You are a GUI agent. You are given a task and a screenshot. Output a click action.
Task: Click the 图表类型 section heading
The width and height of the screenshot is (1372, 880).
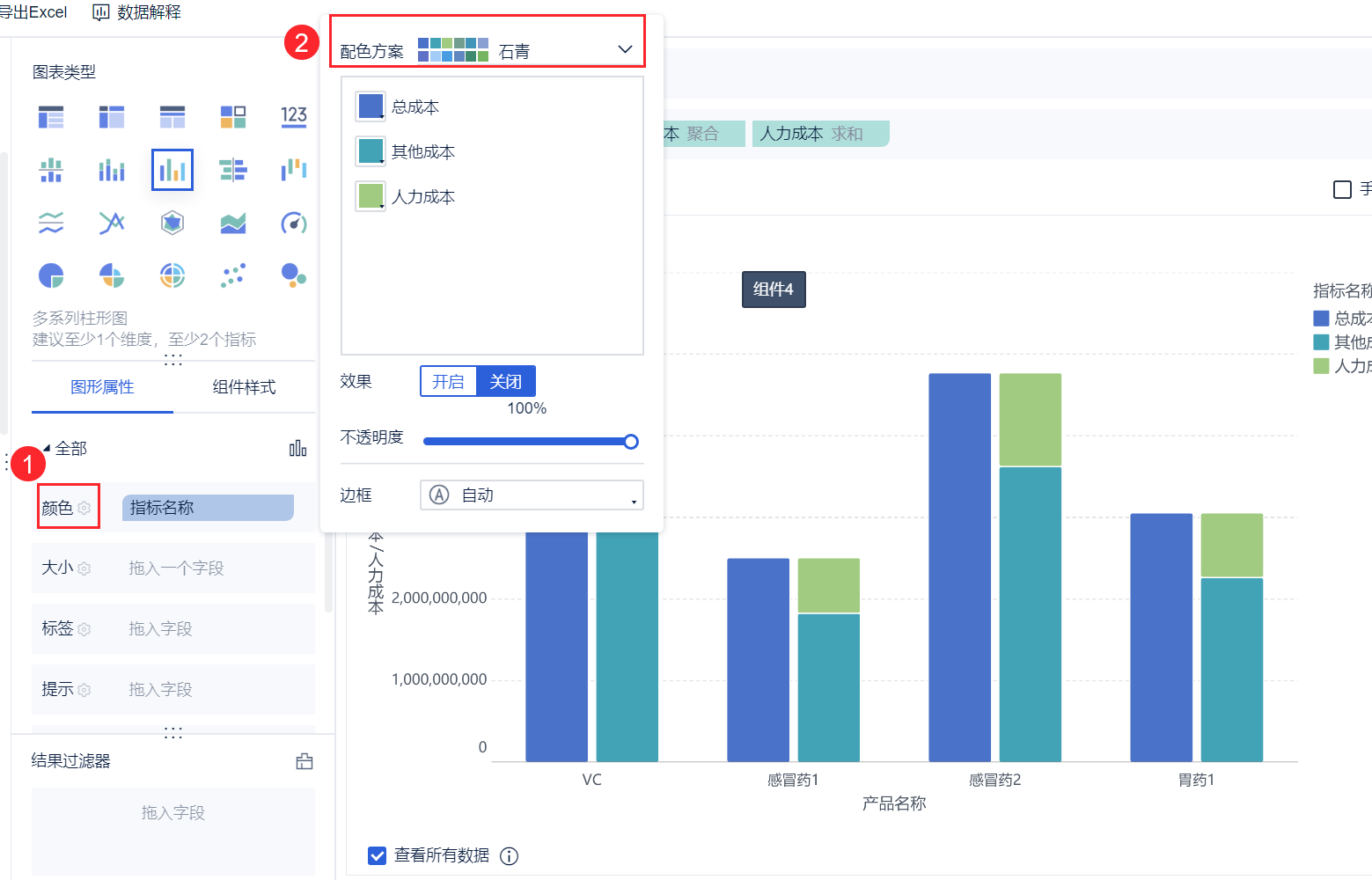coord(64,72)
